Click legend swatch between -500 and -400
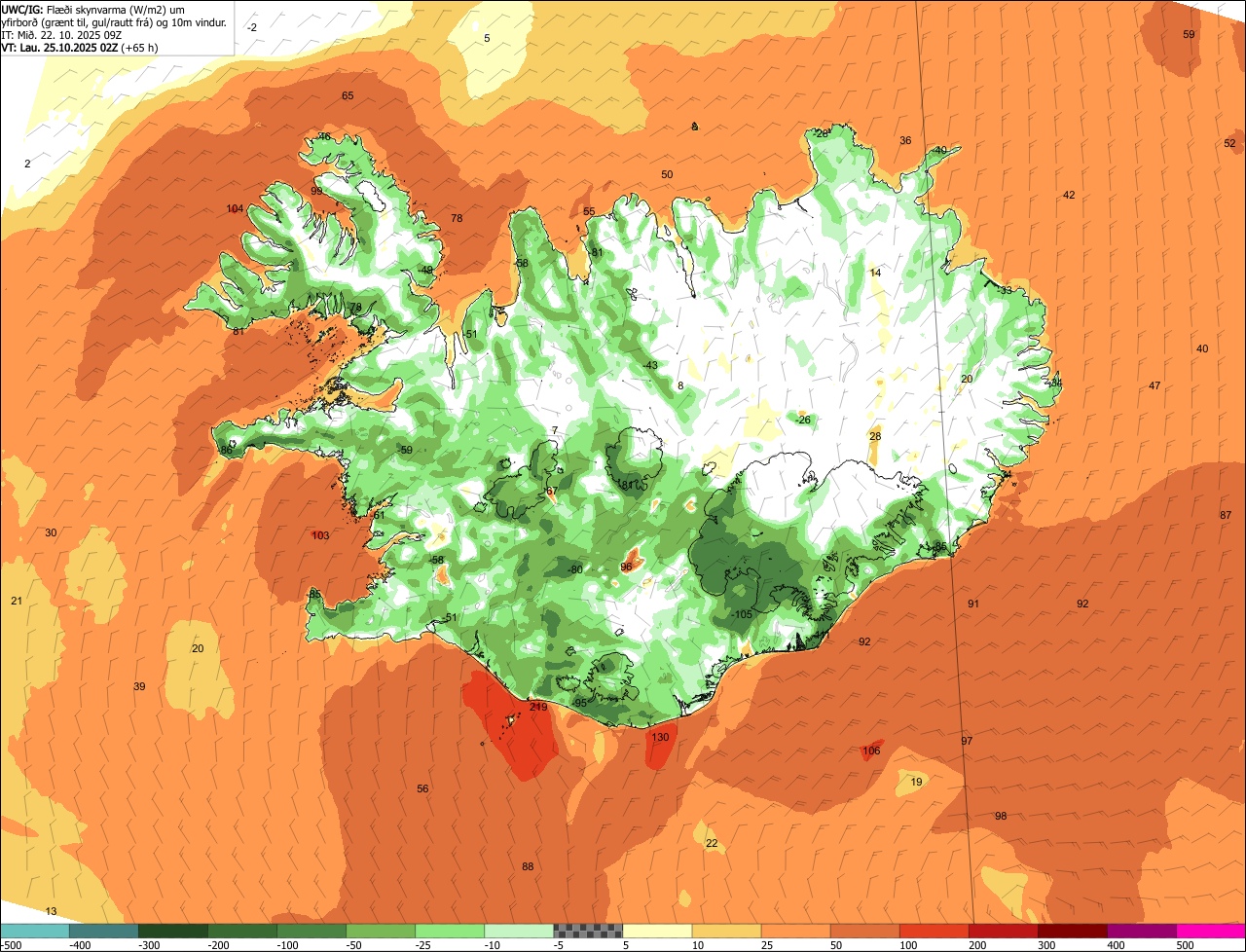 34,931
